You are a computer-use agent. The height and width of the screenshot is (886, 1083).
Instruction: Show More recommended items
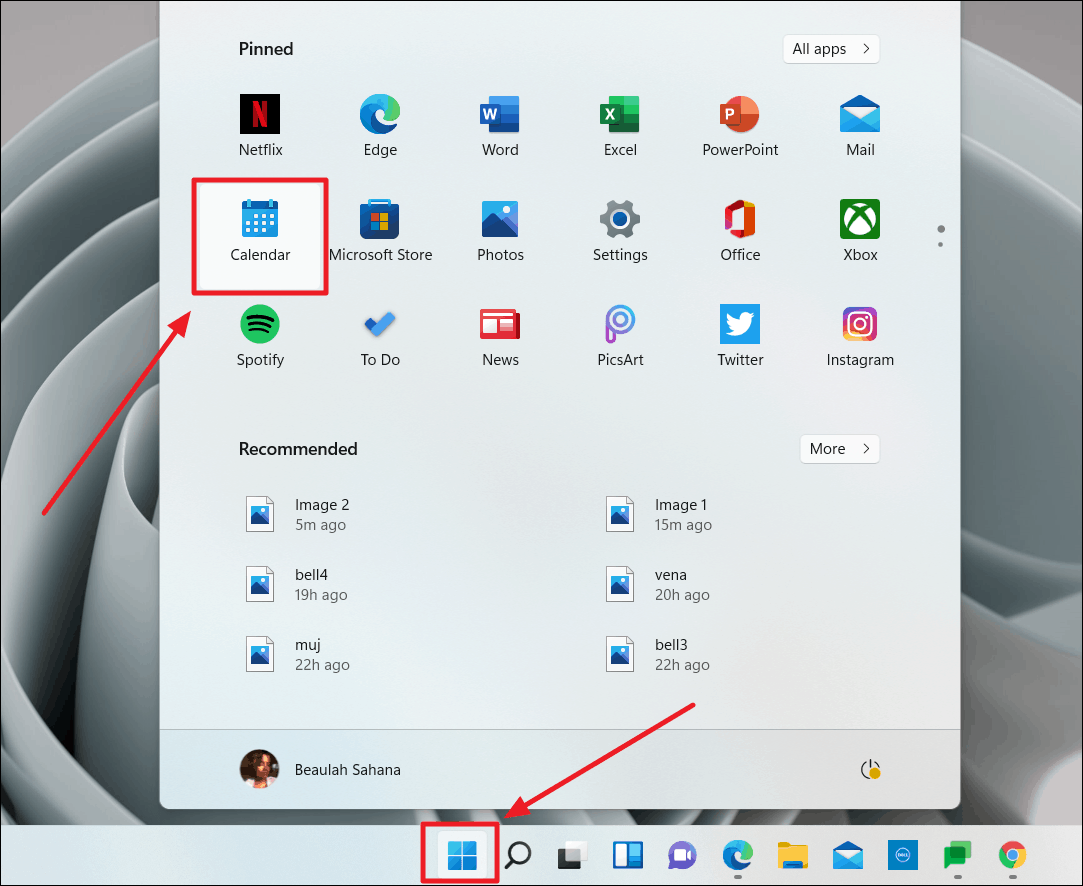(x=839, y=449)
